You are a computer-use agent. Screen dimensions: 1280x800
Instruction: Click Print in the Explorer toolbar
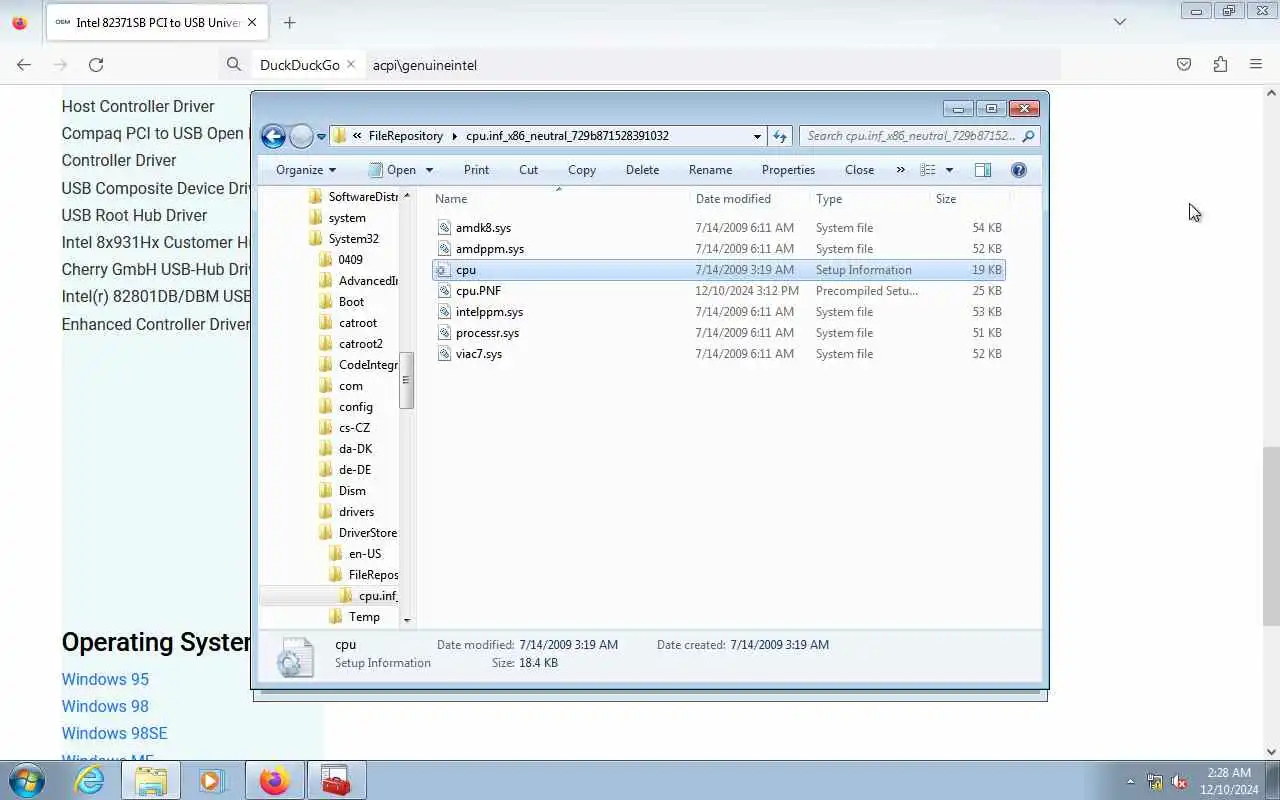tap(476, 170)
